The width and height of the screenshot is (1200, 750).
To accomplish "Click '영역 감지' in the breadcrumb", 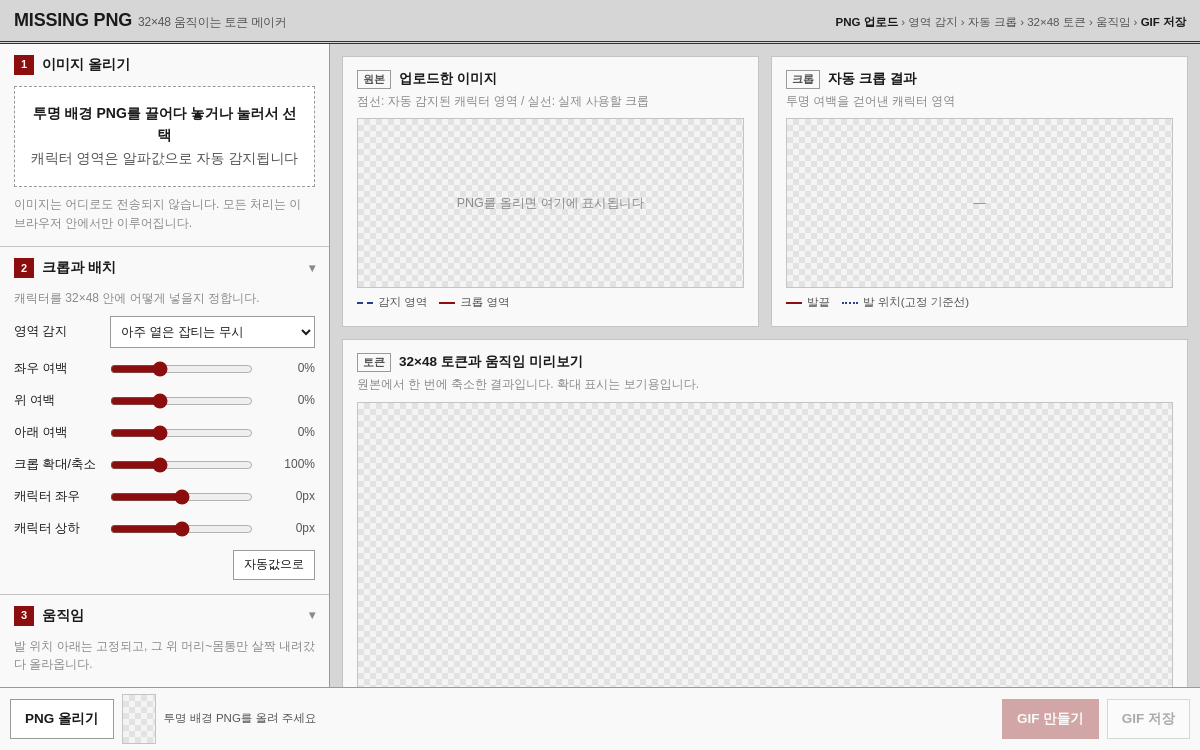I will [932, 22].
